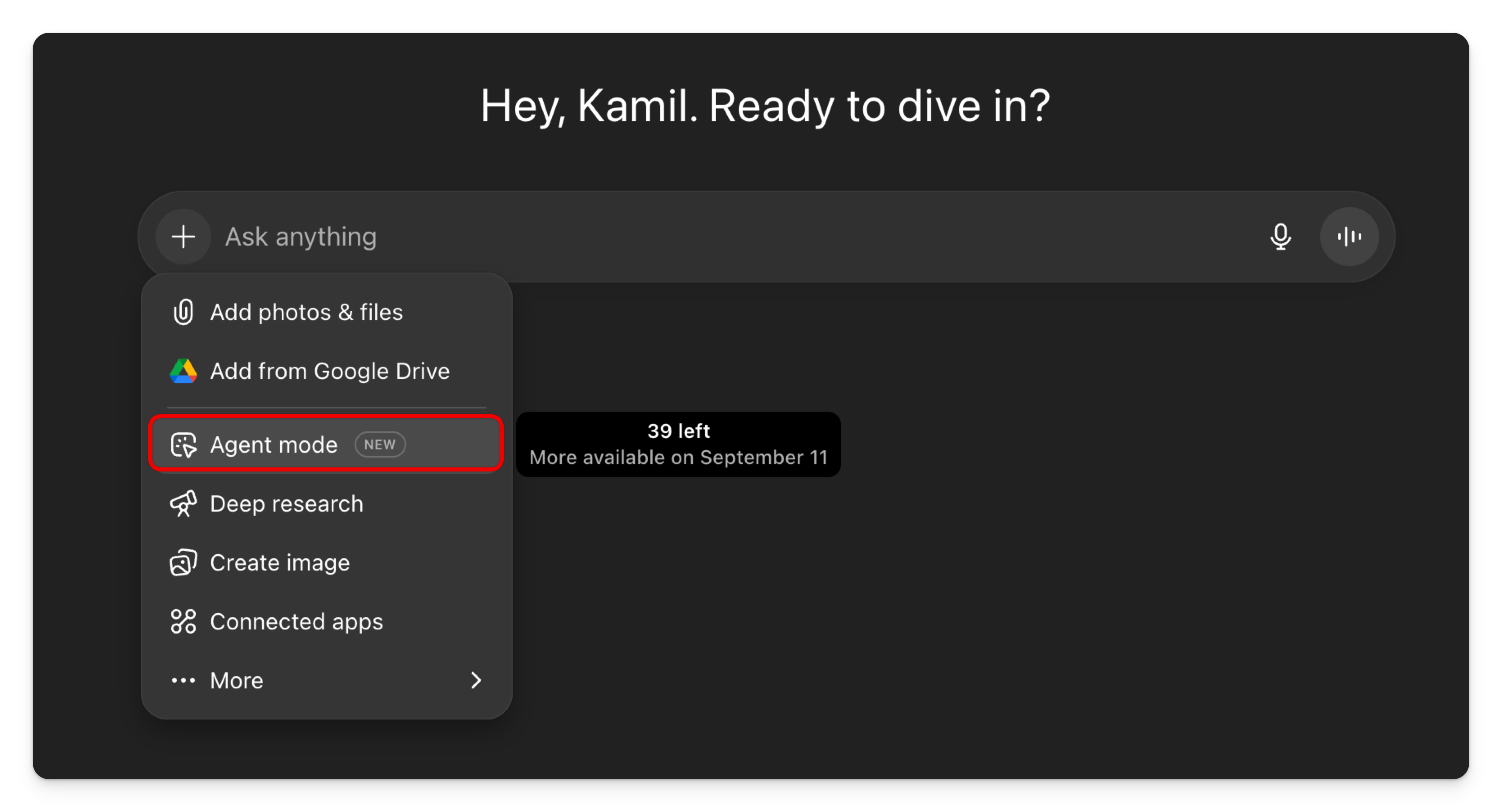Click the Connected apps grid icon
The height and width of the screenshot is (812, 1502).
click(183, 621)
